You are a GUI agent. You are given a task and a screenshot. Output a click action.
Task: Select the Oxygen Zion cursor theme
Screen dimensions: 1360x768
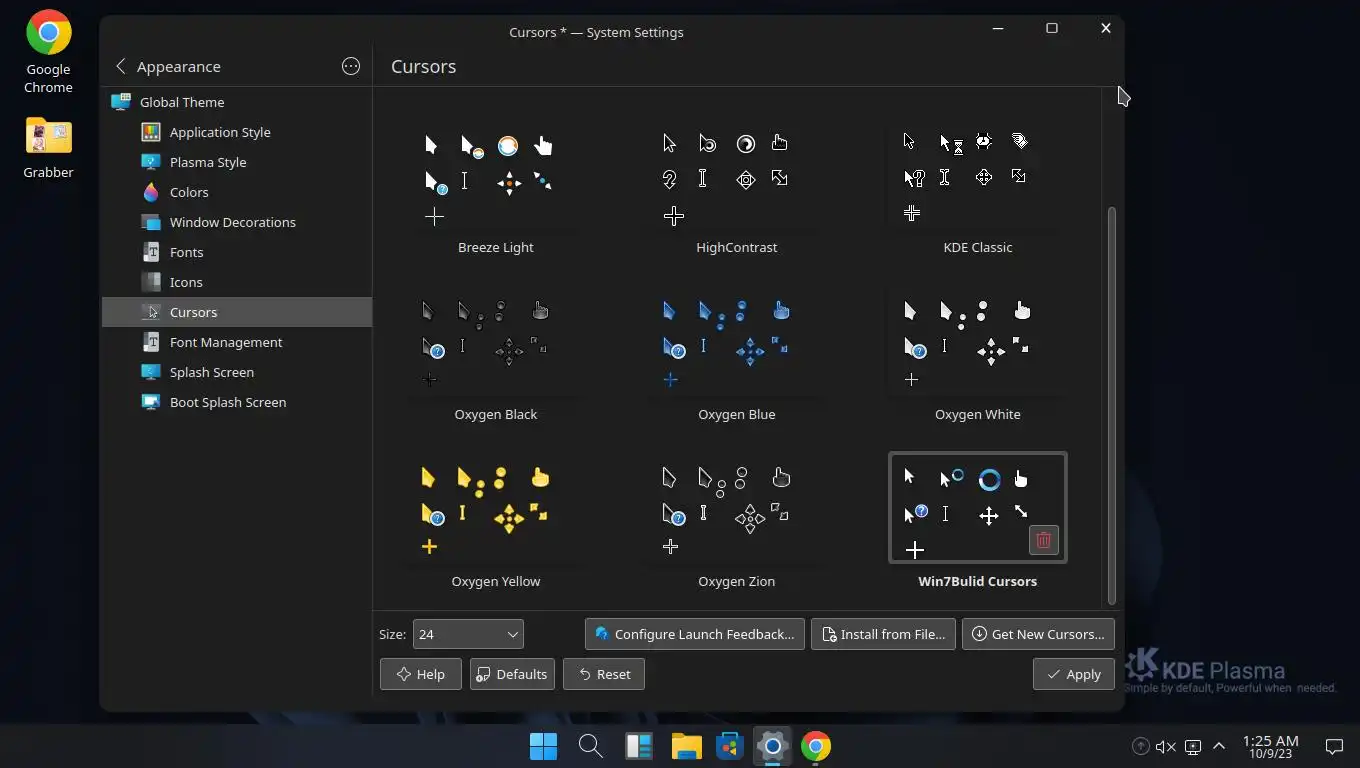(x=737, y=524)
